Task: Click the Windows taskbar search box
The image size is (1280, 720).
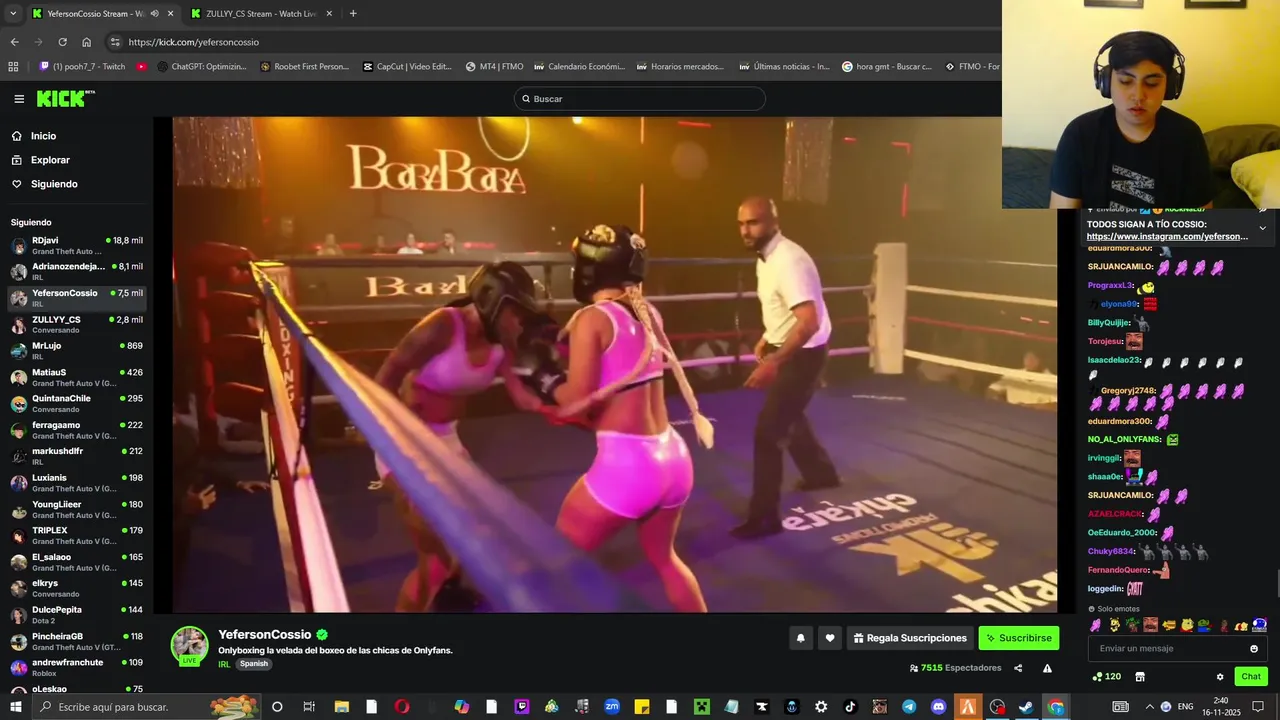Action: tap(148, 707)
